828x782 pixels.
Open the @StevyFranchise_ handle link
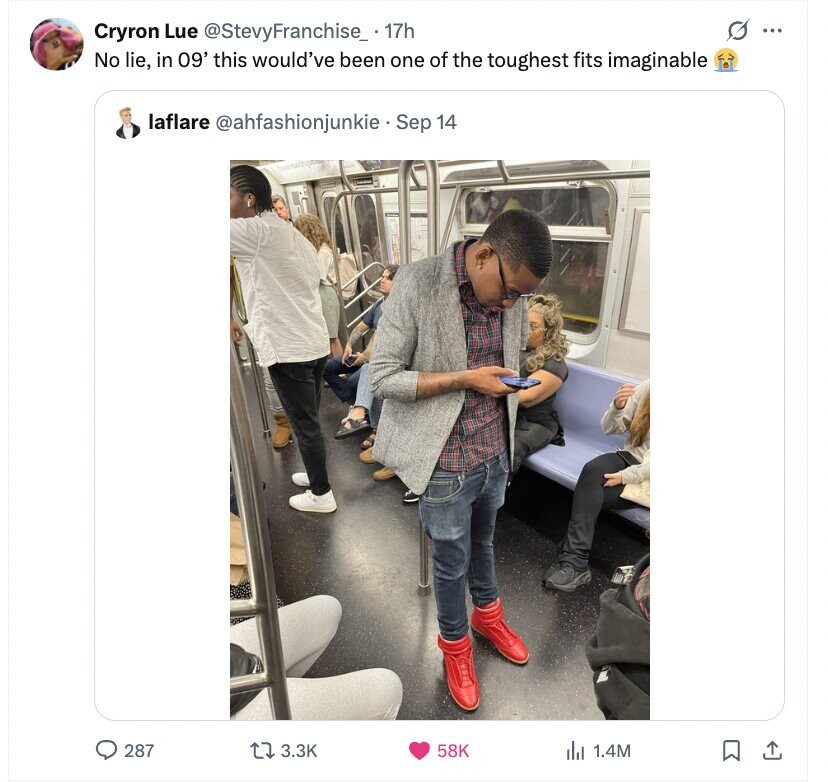286,31
